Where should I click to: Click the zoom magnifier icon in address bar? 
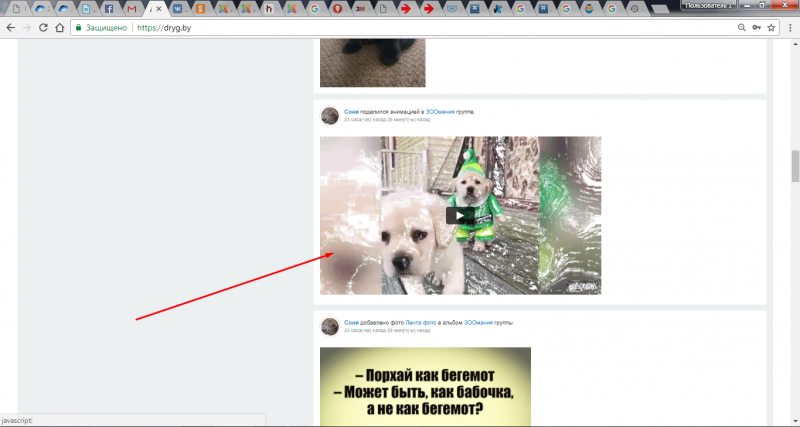click(741, 28)
